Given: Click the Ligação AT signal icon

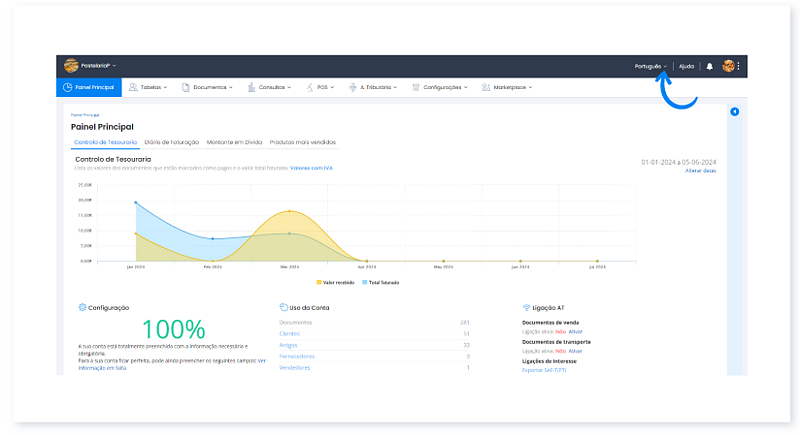Looking at the screenshot, I should tap(527, 307).
